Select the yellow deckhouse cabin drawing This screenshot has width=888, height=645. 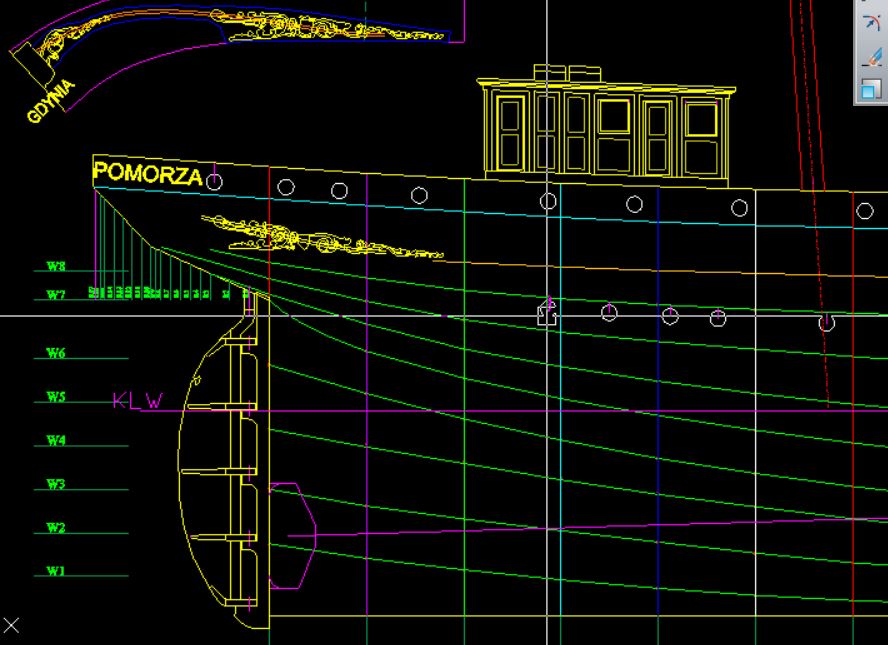(x=606, y=125)
